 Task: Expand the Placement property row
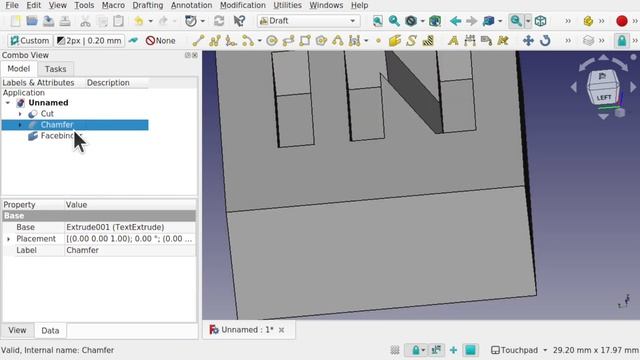click(8, 239)
